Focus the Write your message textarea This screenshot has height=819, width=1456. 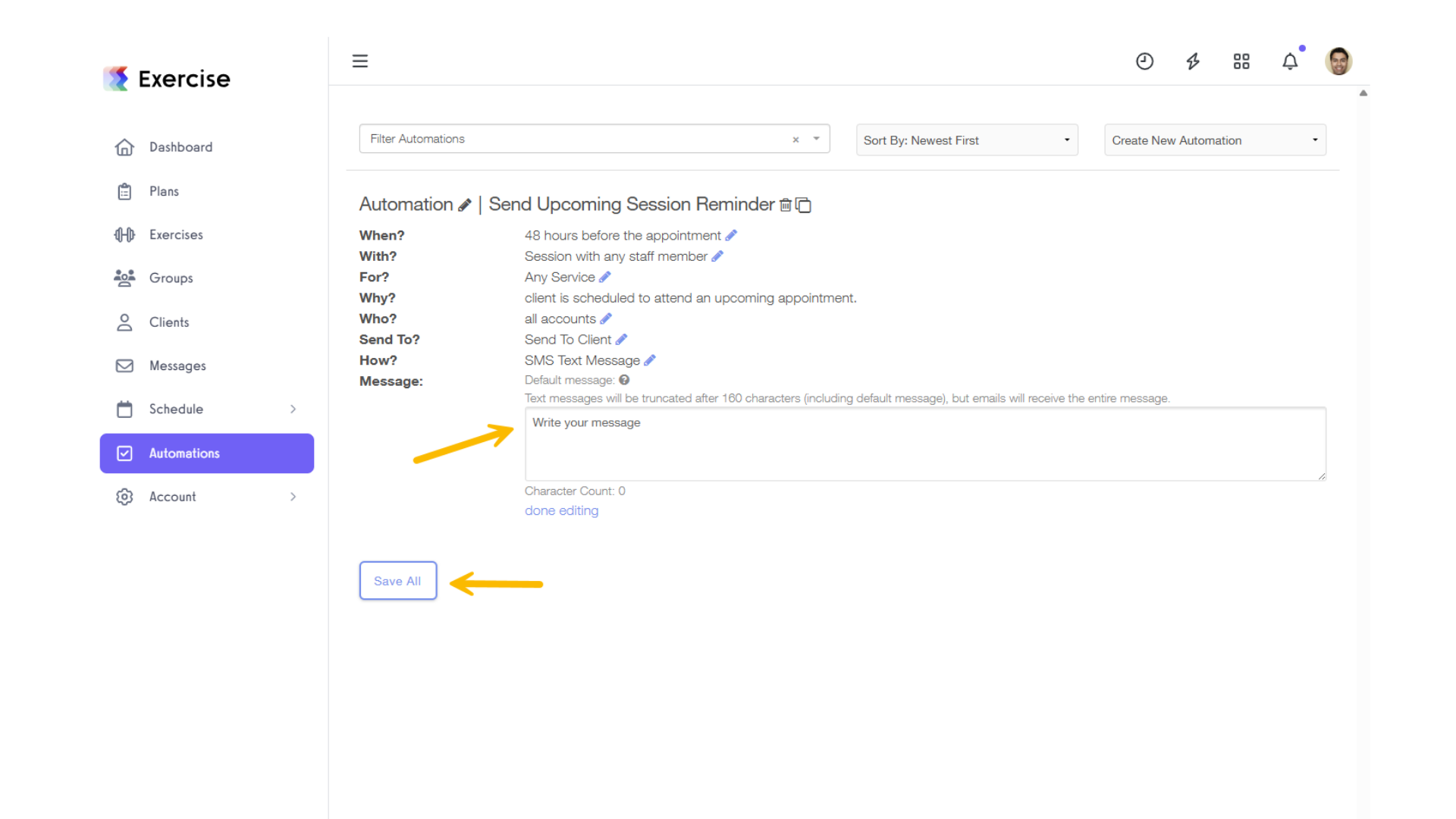(925, 444)
